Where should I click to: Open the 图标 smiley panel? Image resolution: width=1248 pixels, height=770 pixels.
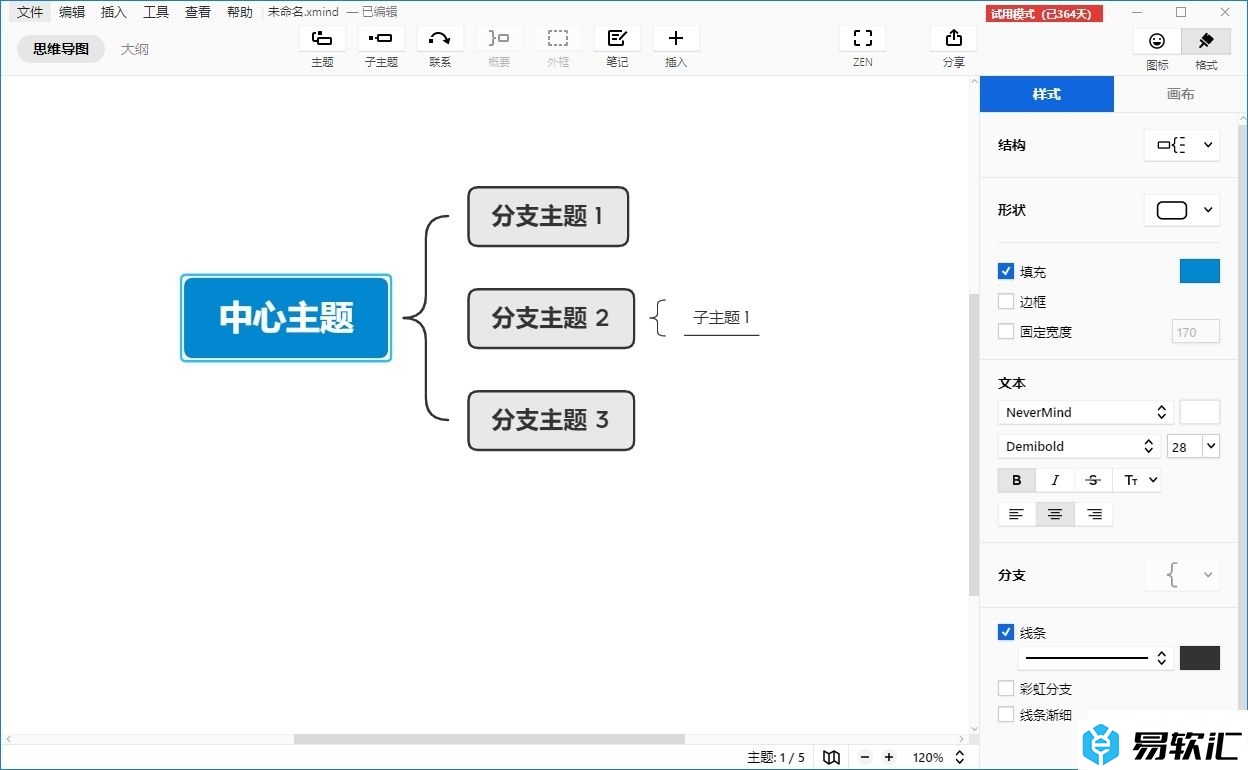pyautogui.click(x=1157, y=41)
